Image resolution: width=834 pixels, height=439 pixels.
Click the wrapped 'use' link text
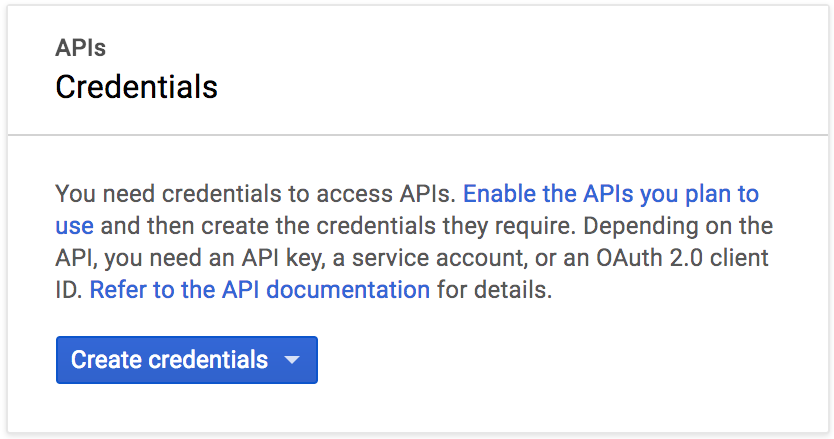(74, 226)
